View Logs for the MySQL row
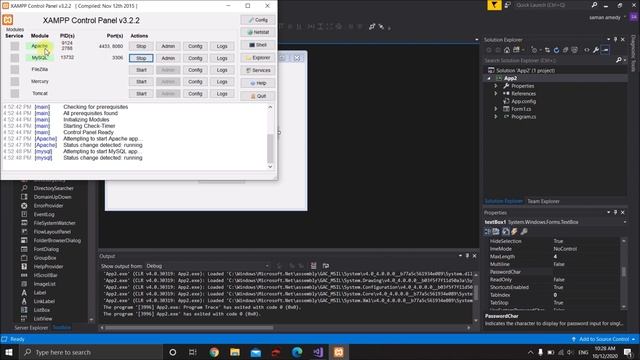640x360 pixels. 222,58
